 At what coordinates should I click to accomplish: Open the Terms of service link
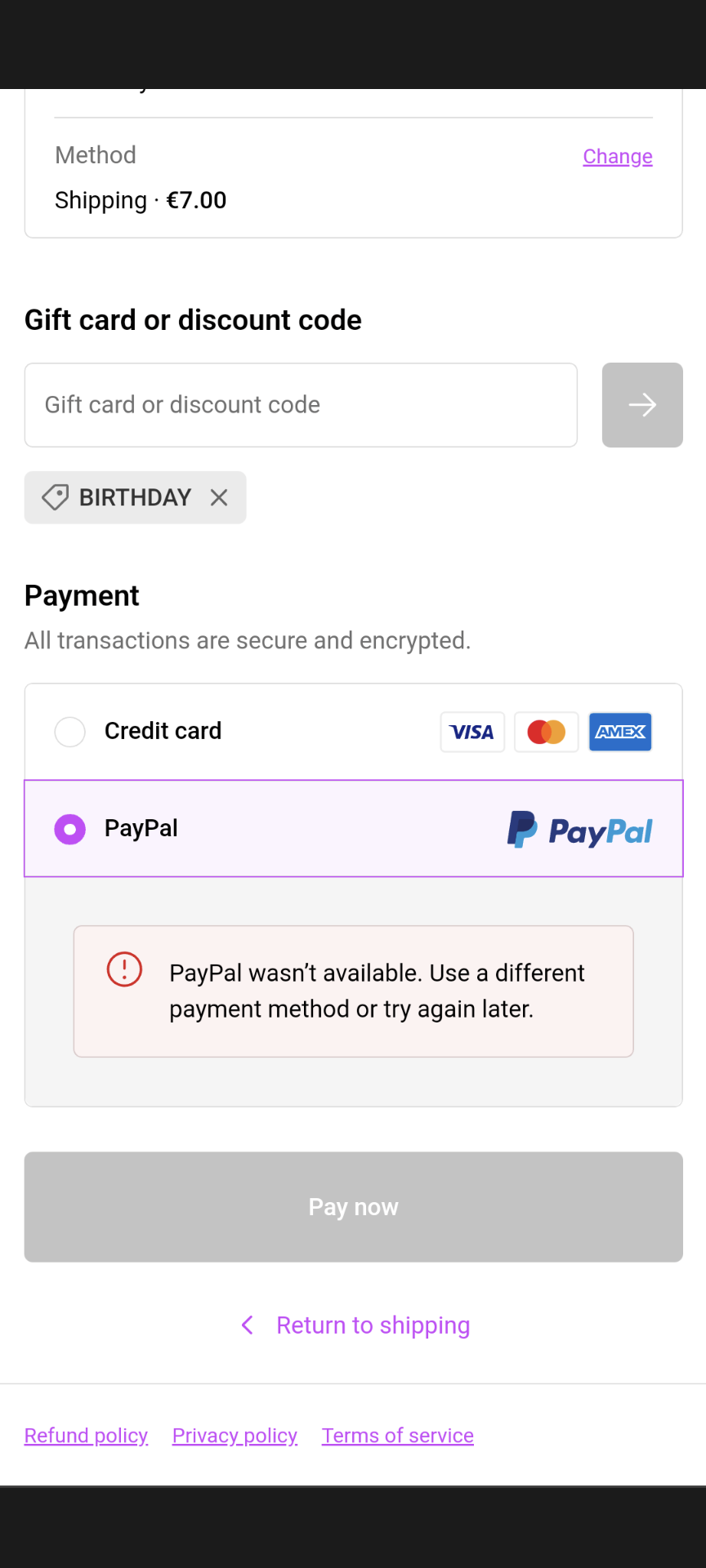[x=397, y=1436]
